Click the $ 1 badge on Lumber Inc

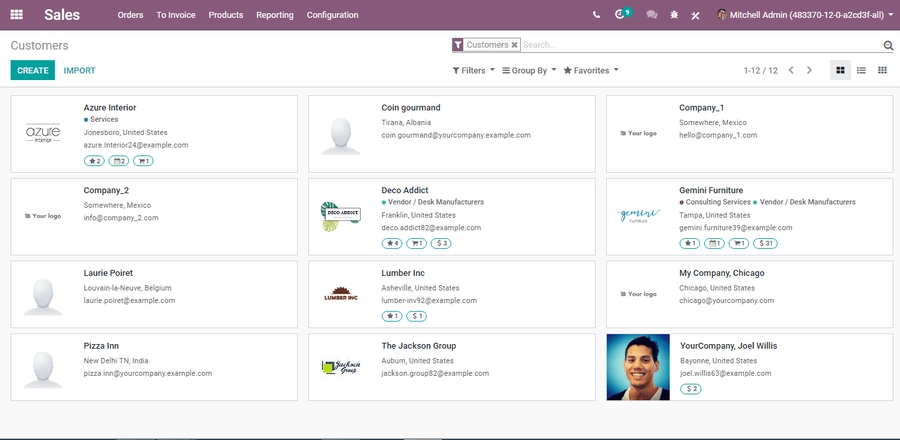pyautogui.click(x=417, y=316)
